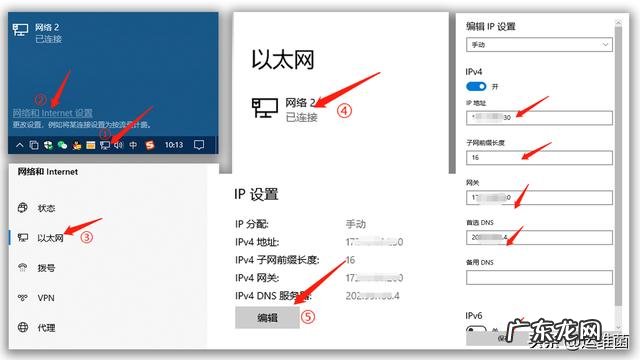The width and height of the screenshot is (640, 360).
Task: Click the IP 地址 input field
Action: [539, 118]
